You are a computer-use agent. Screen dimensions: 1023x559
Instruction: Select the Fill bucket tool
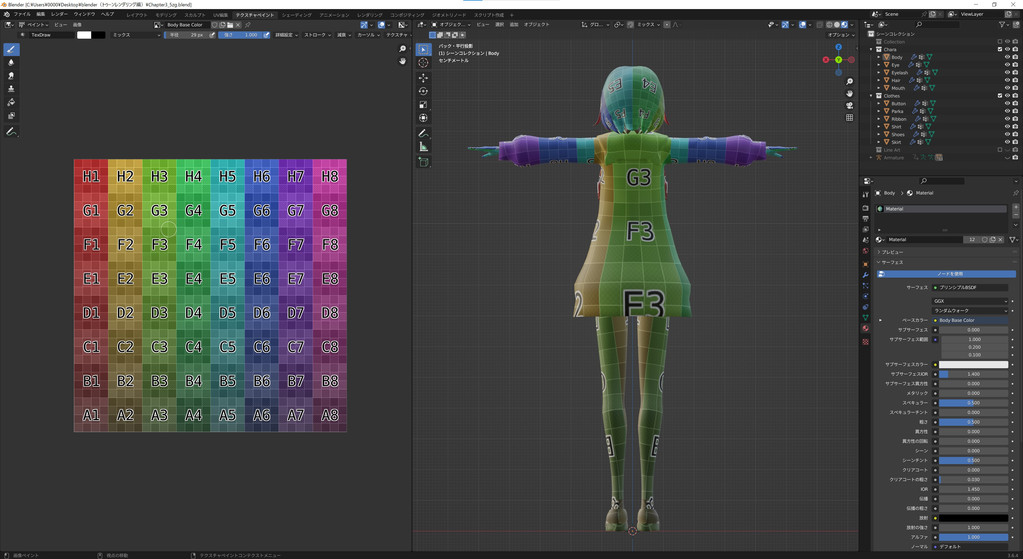pyautogui.click(x=11, y=103)
